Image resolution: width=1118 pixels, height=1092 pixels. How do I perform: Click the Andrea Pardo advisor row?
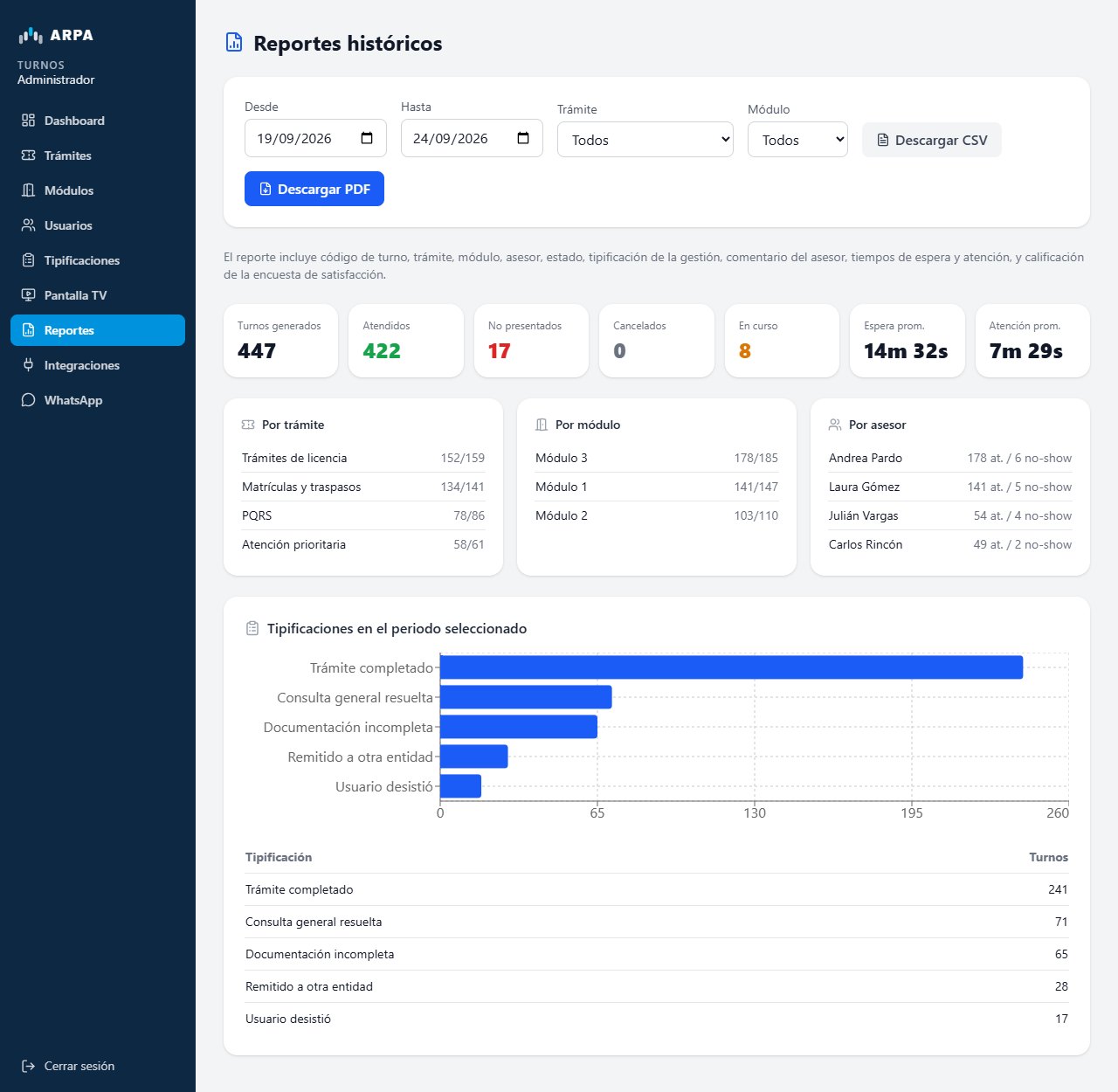(x=950, y=458)
